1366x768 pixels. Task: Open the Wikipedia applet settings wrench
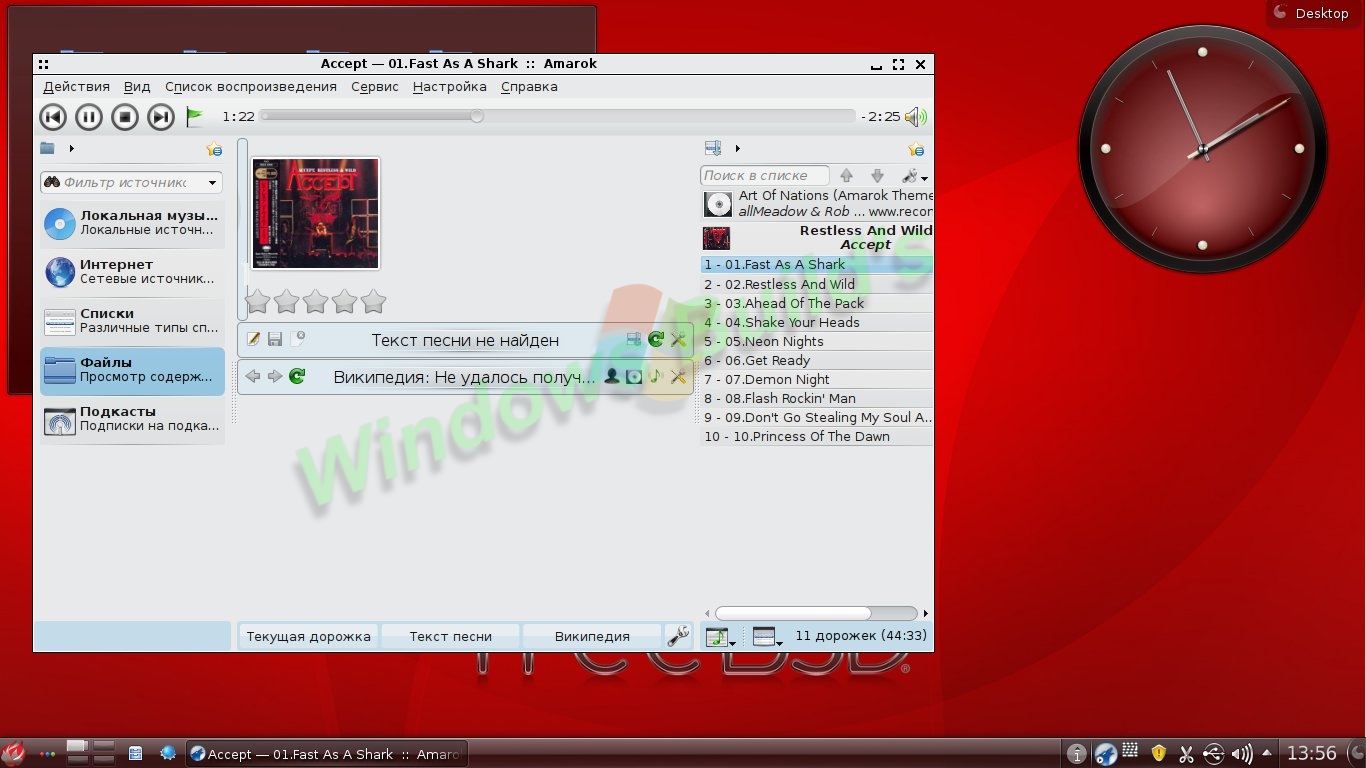(678, 377)
